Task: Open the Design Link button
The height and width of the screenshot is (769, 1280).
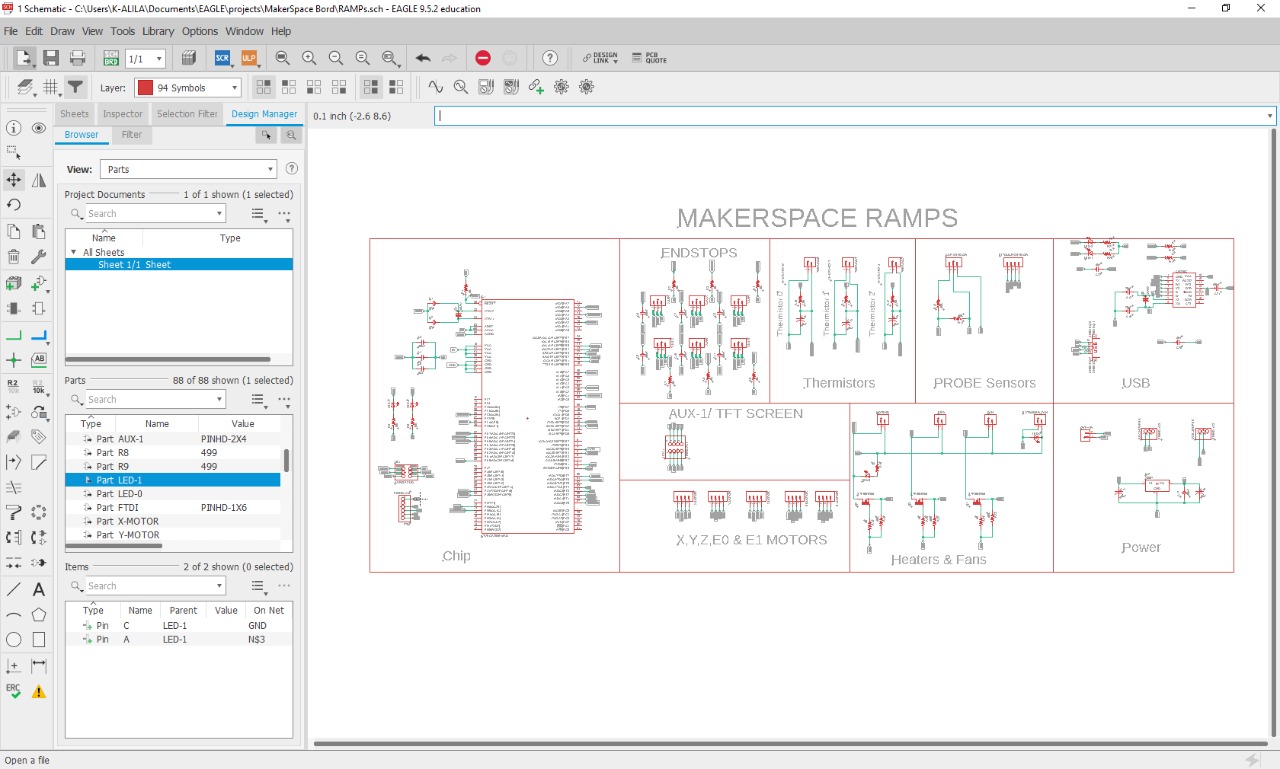Action: coord(600,58)
